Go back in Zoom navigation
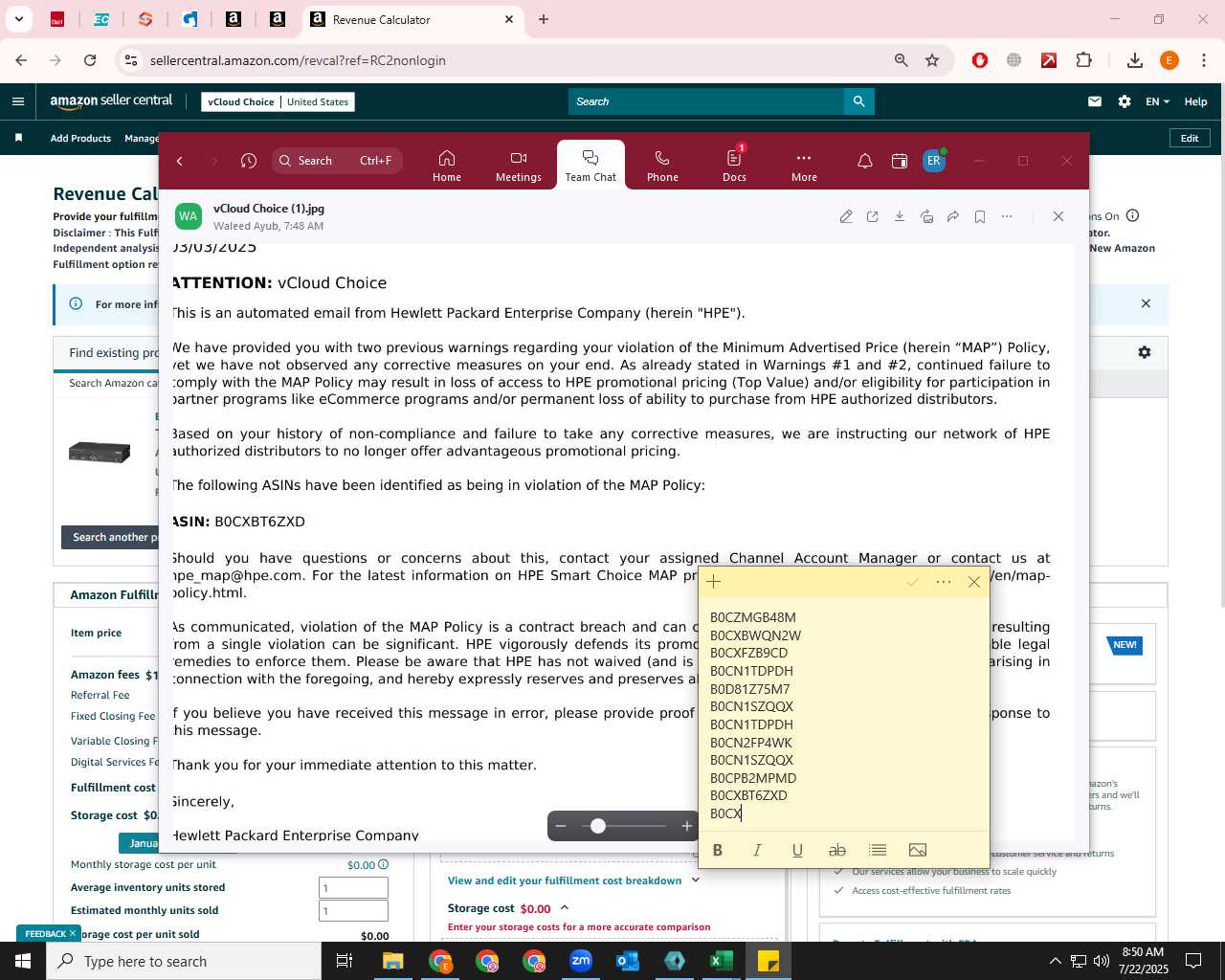The width and height of the screenshot is (1225, 980). pos(180,161)
